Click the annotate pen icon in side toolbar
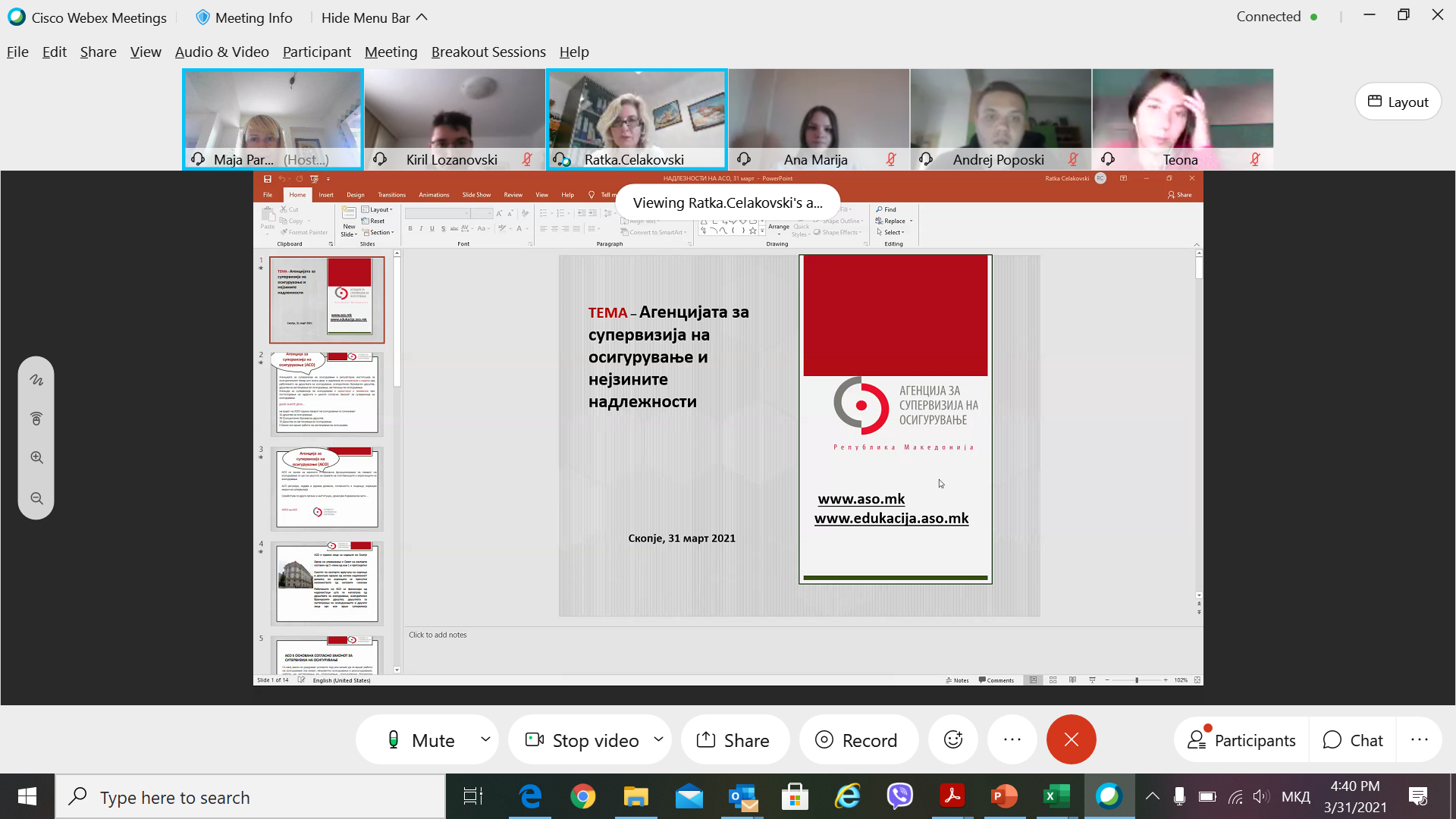This screenshot has height=819, width=1456. (x=36, y=380)
